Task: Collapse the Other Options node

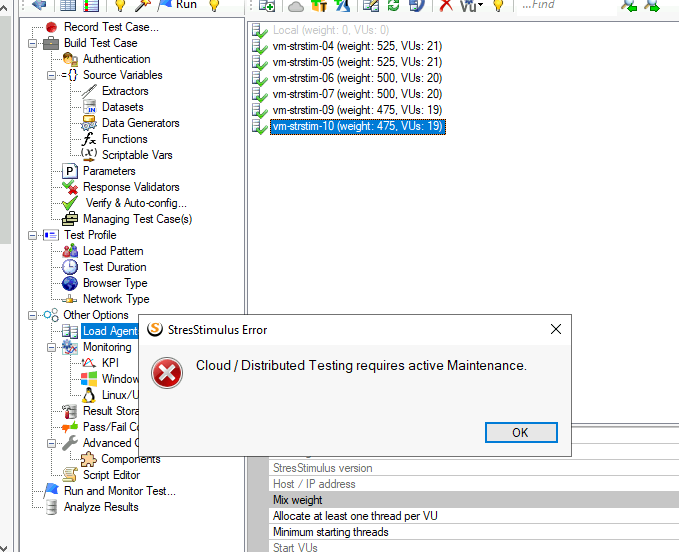Action: pos(32,315)
